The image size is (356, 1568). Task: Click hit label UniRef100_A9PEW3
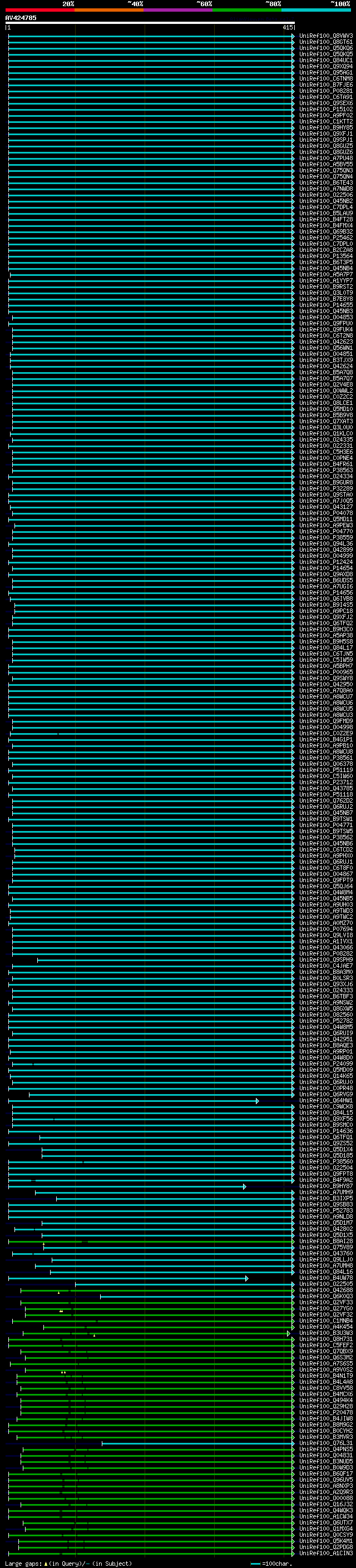325,525
